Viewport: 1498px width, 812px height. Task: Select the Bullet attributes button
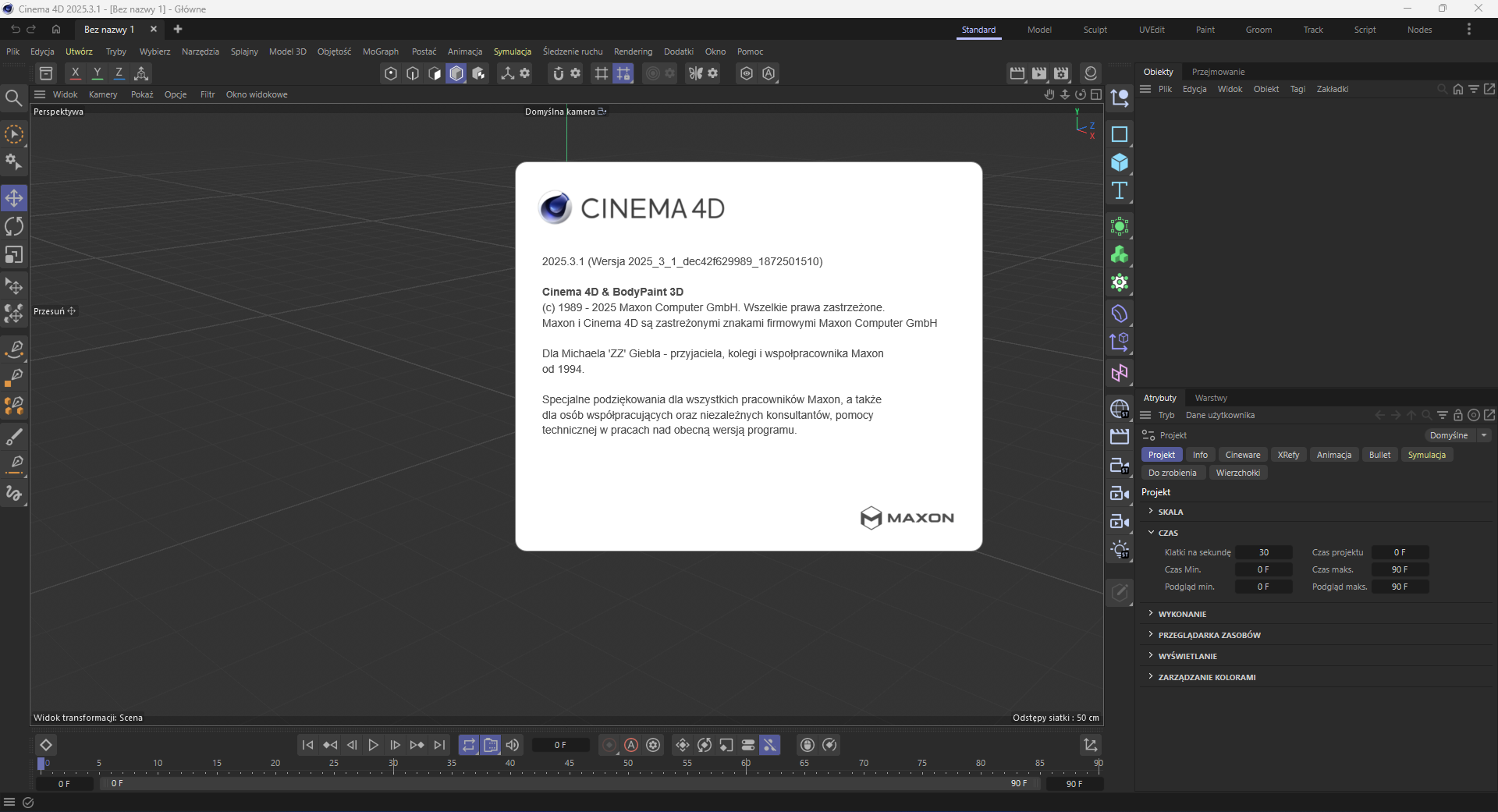pos(1379,455)
